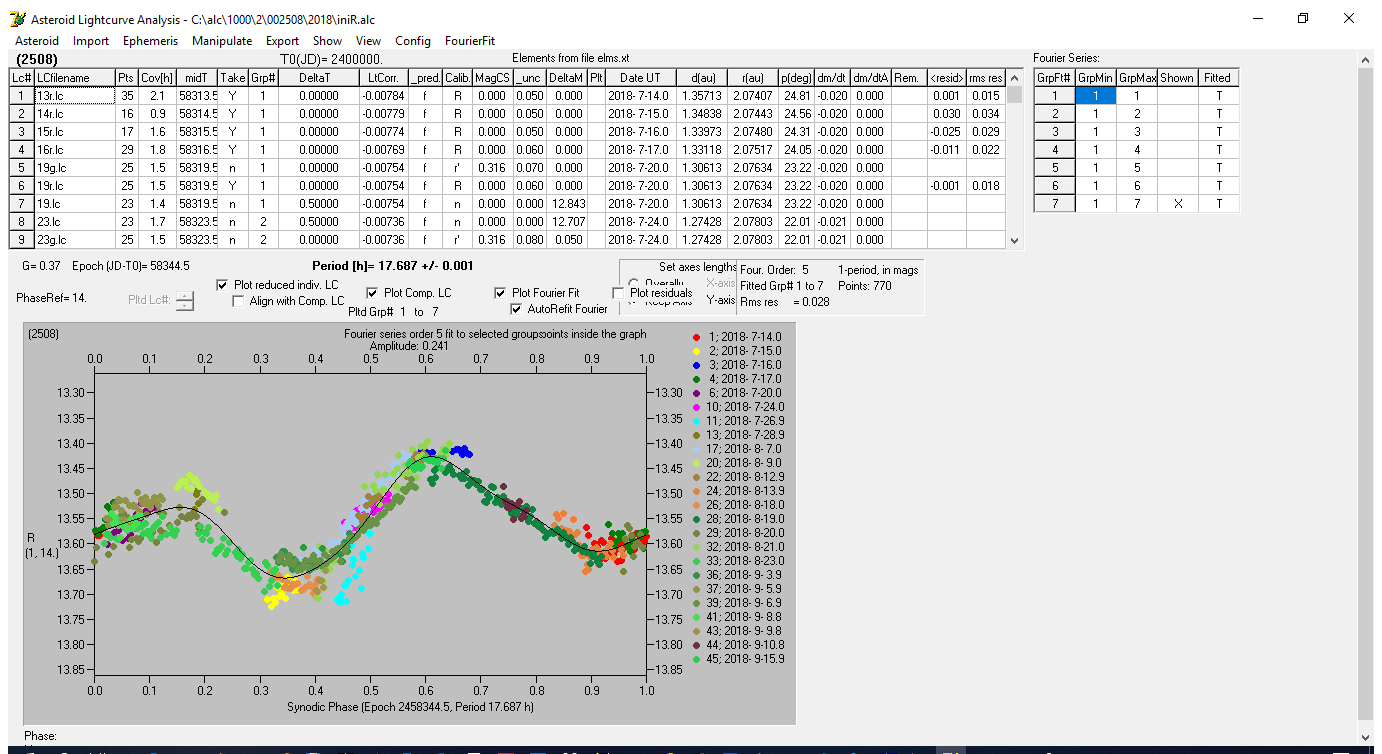Select highlighted GrpMin cell in Fourier row 1
The image size is (1382, 754).
point(1095,96)
